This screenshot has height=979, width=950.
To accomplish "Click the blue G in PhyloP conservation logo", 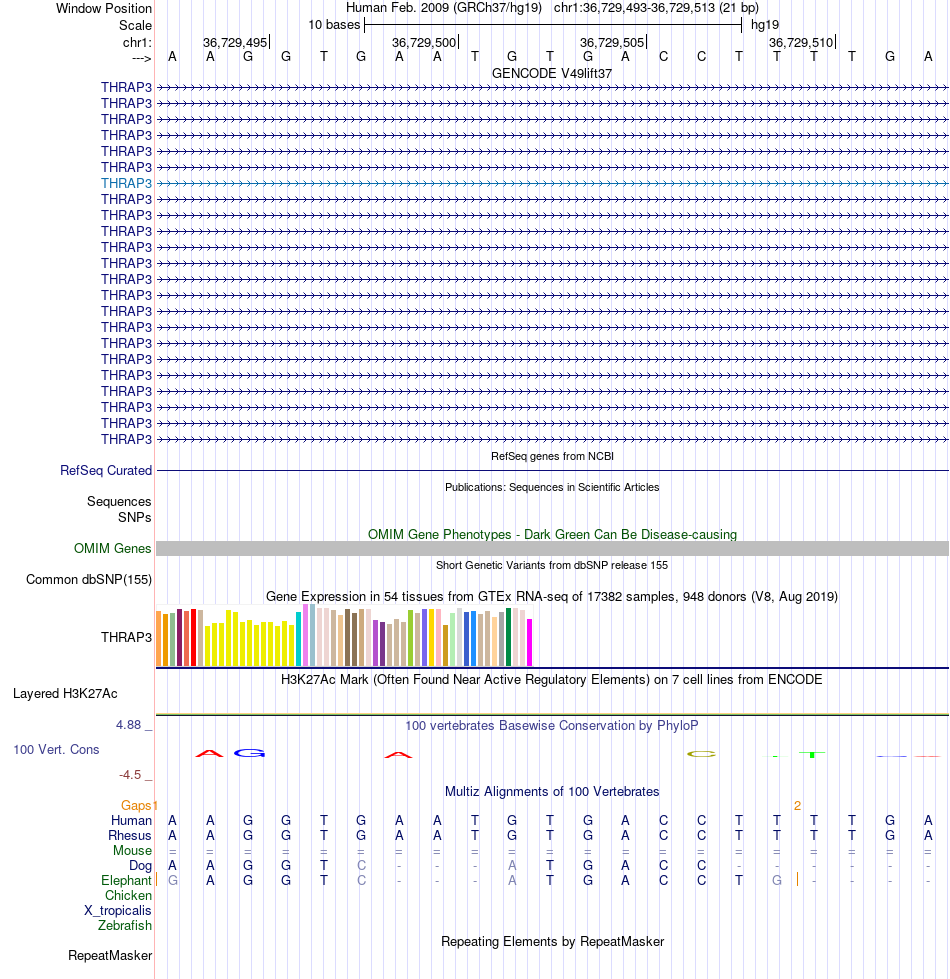I will point(249,754).
